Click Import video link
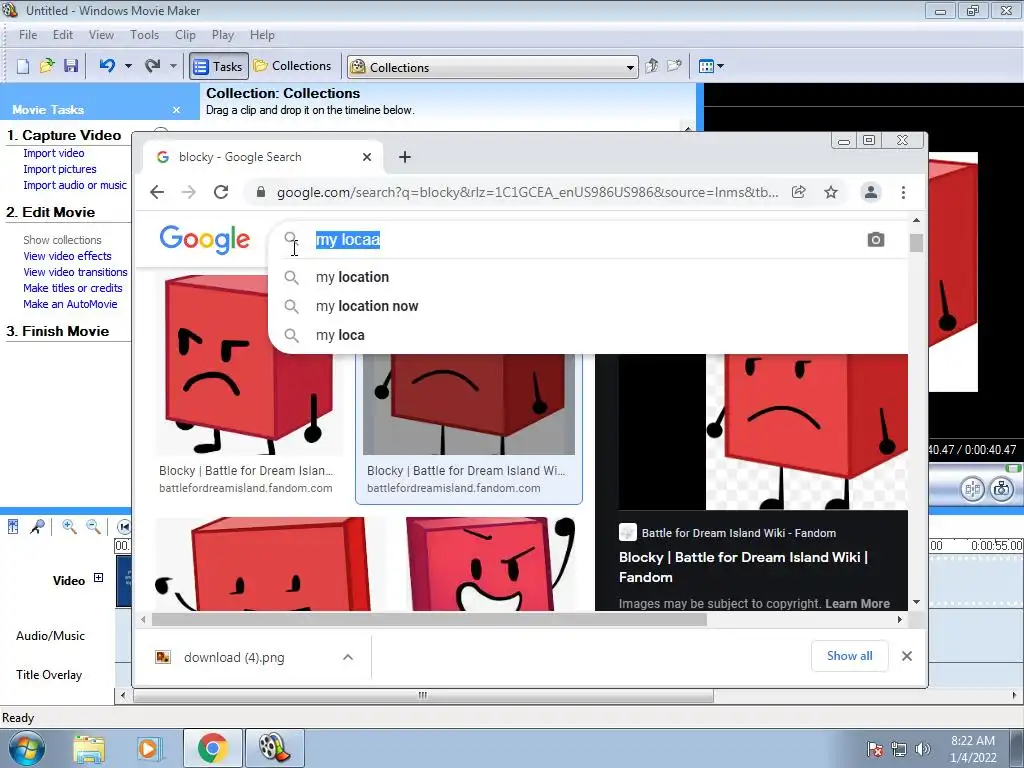This screenshot has height=768, width=1024. pos(54,153)
